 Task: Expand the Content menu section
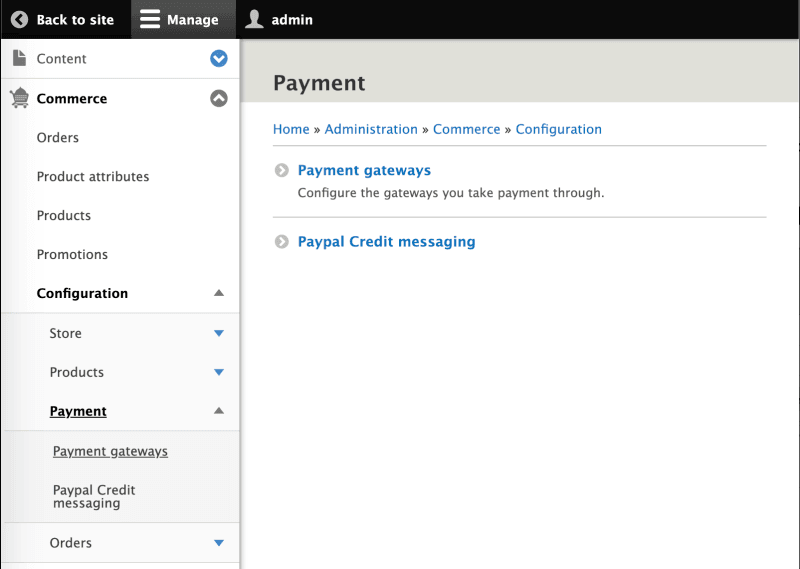tap(219, 59)
